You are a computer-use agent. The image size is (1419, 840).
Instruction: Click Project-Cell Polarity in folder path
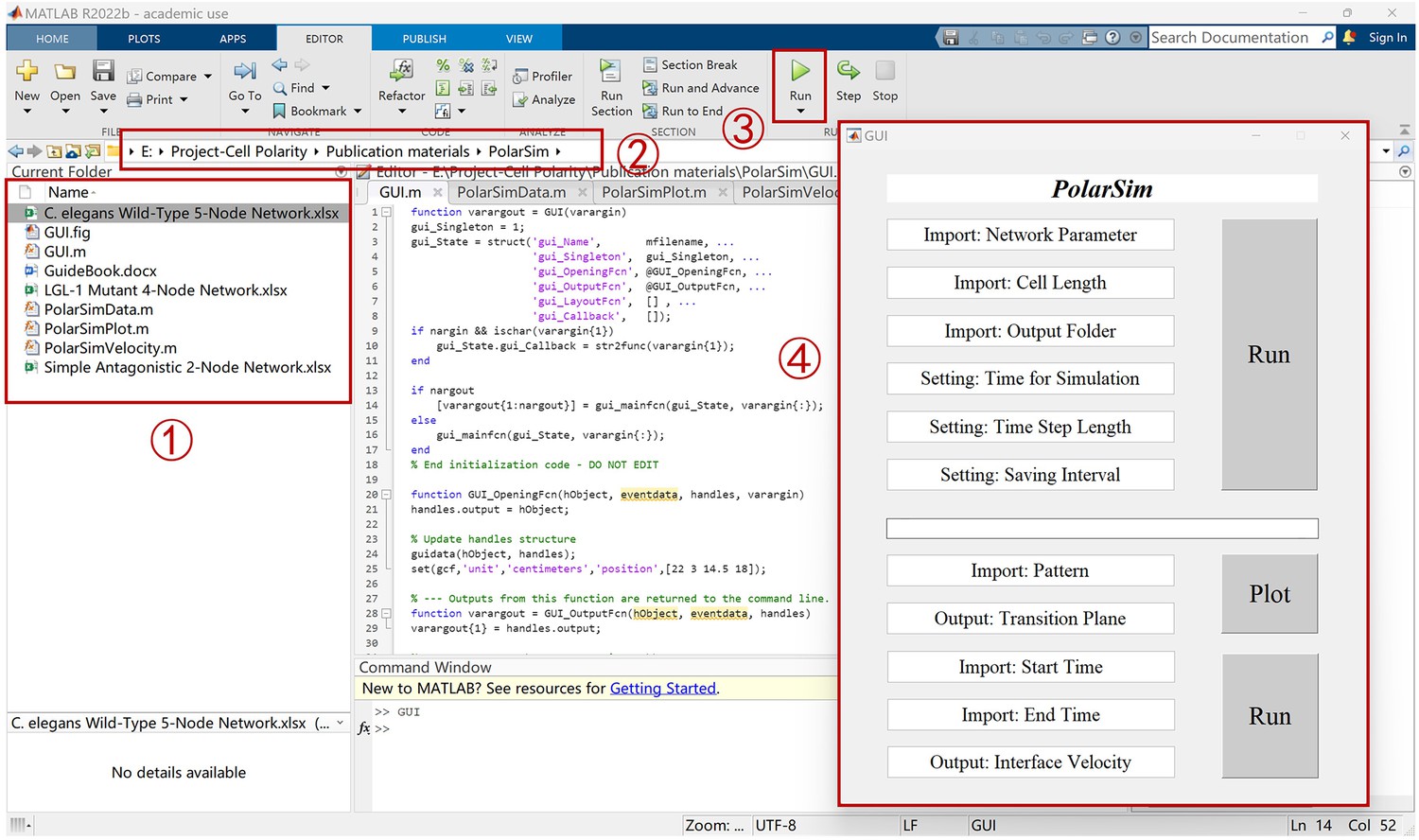click(x=238, y=151)
